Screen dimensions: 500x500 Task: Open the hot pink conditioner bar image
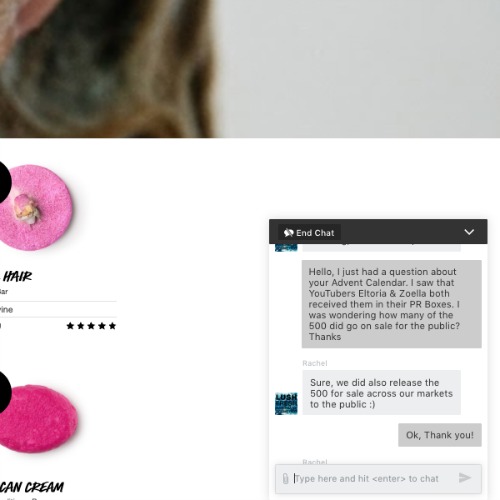point(38,419)
